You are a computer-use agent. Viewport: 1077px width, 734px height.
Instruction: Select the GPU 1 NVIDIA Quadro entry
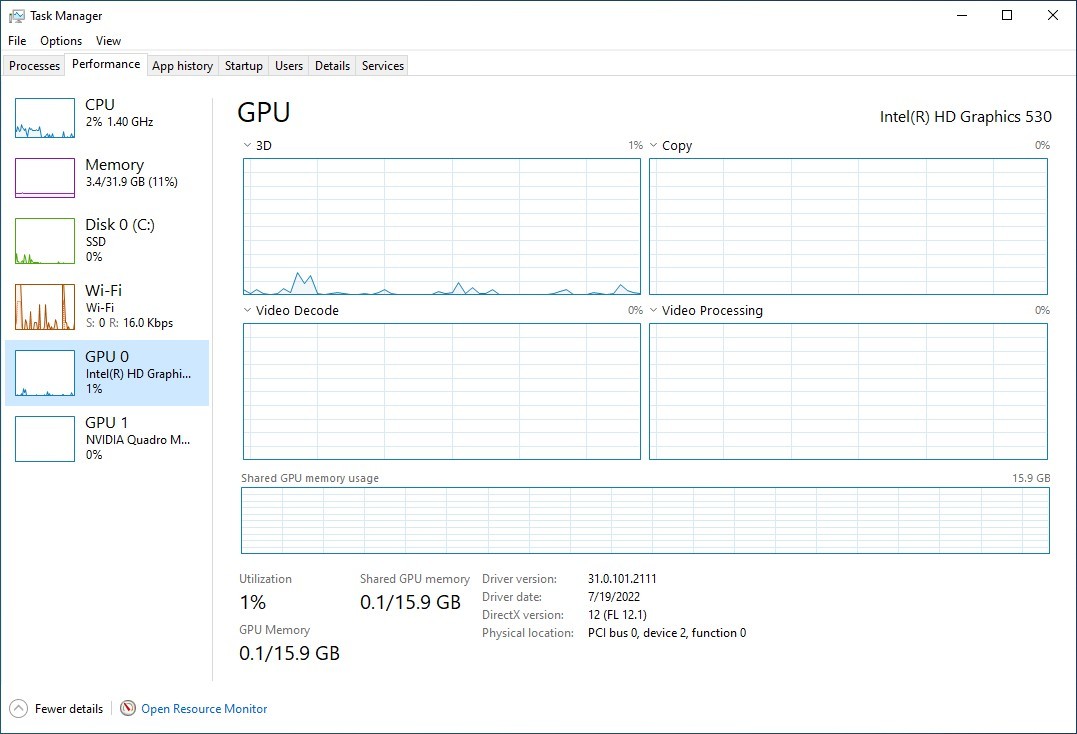click(107, 439)
